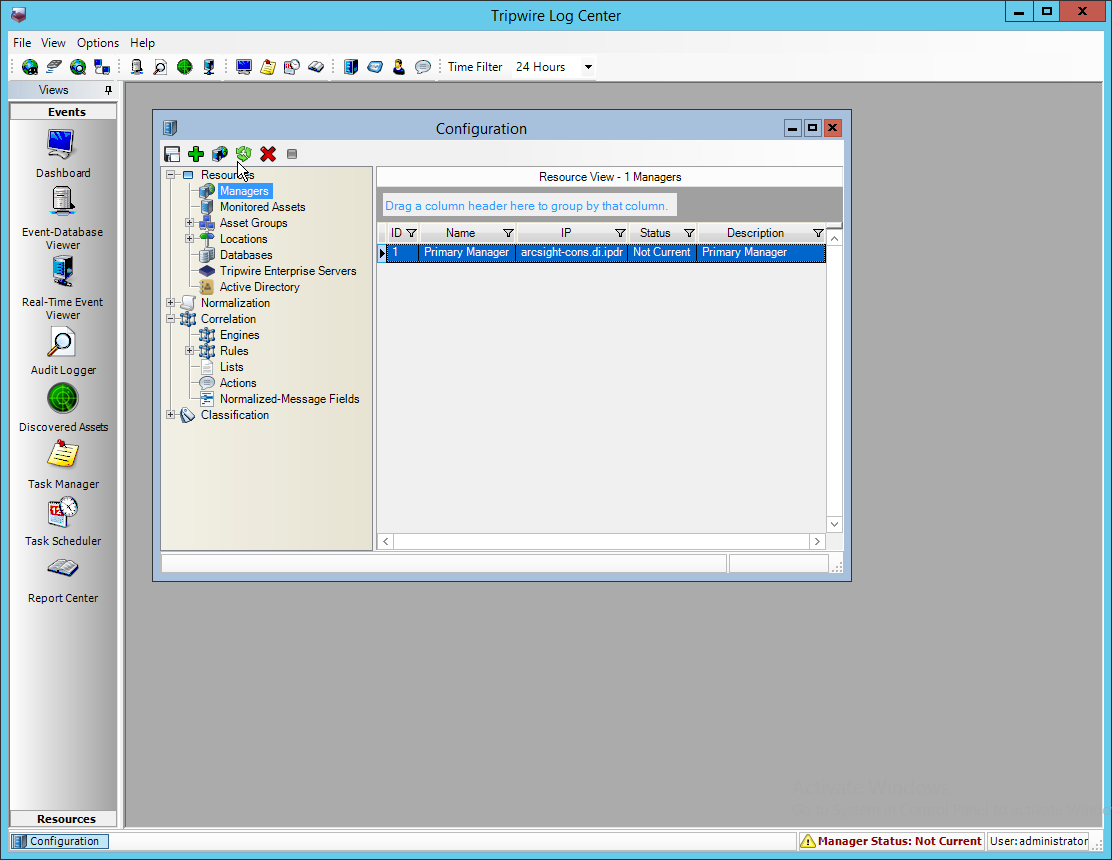The height and width of the screenshot is (860, 1112).
Task: Click the green plus Add button
Action: coord(196,154)
